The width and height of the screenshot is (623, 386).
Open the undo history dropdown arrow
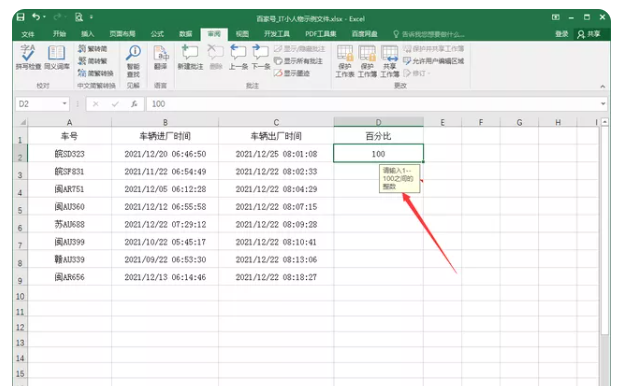44,17
